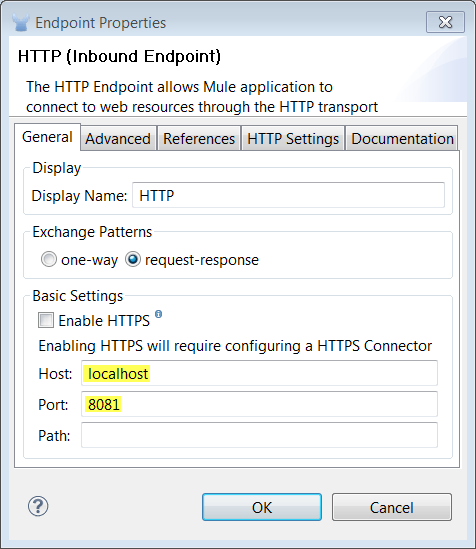Open the Advanced tab

(118, 139)
